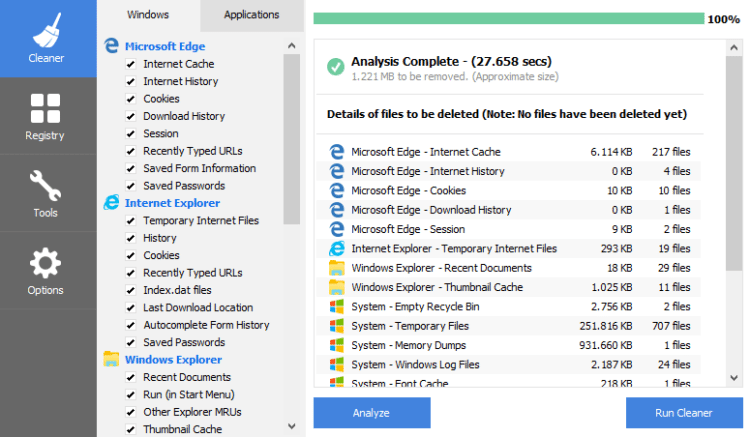The image size is (750, 437).
Task: Click Edge icon beside Internet Cache result
Action: point(337,152)
